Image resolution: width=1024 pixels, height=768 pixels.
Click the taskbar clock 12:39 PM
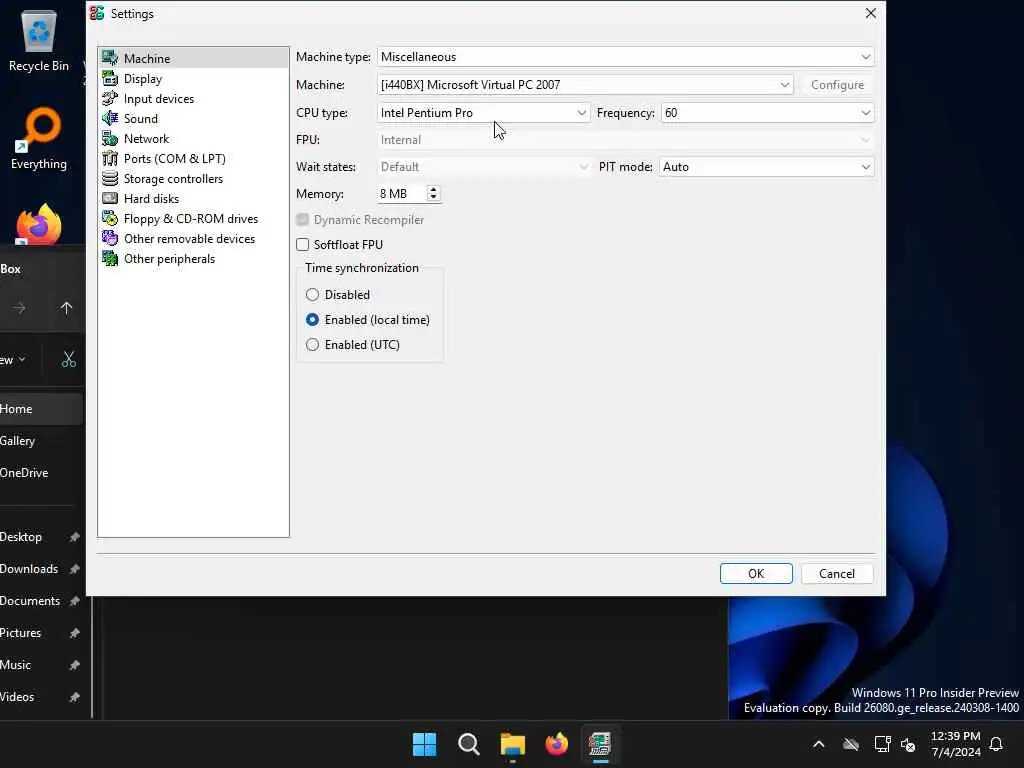point(955,736)
